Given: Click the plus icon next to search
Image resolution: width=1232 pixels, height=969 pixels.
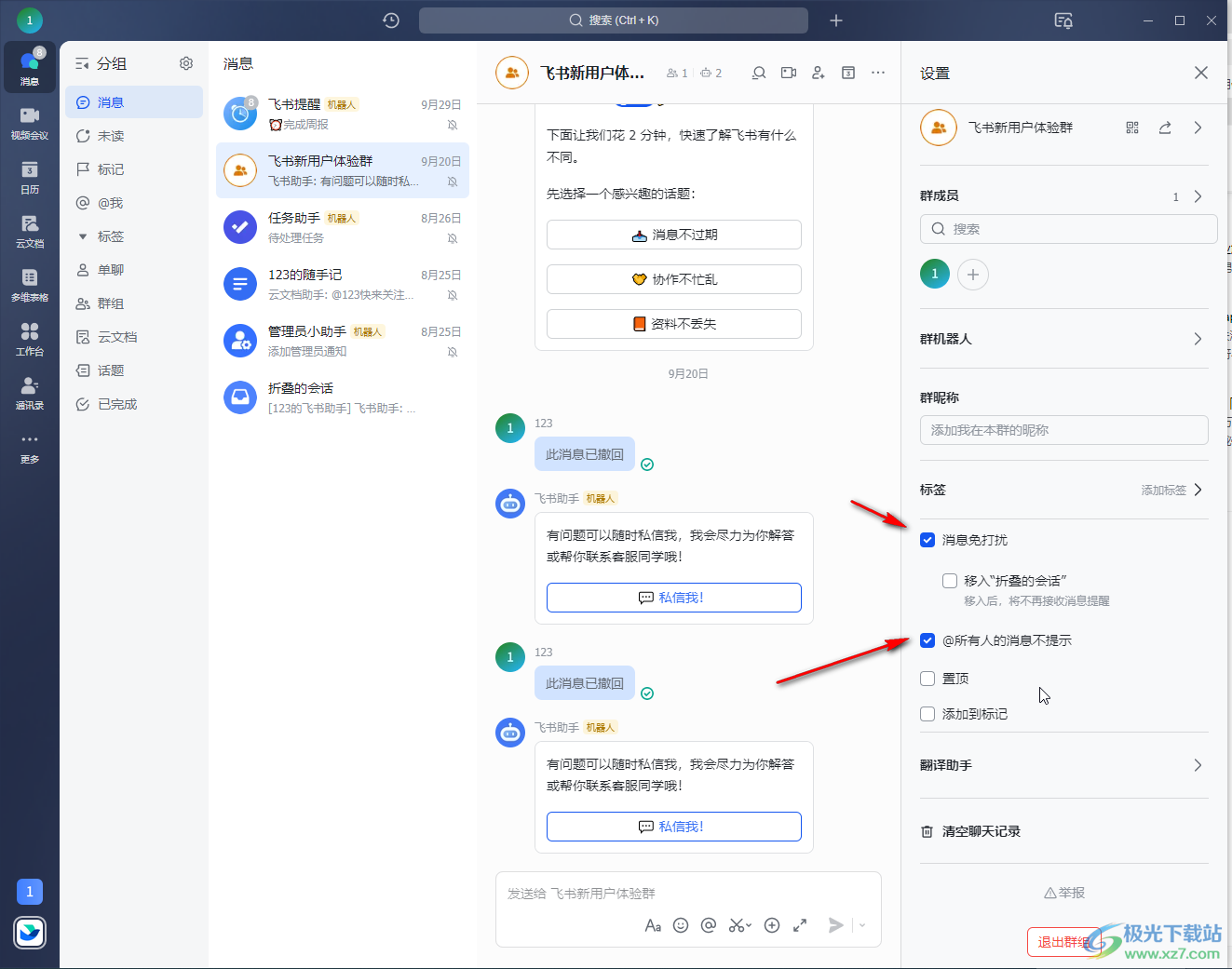Looking at the screenshot, I should coord(836,20).
